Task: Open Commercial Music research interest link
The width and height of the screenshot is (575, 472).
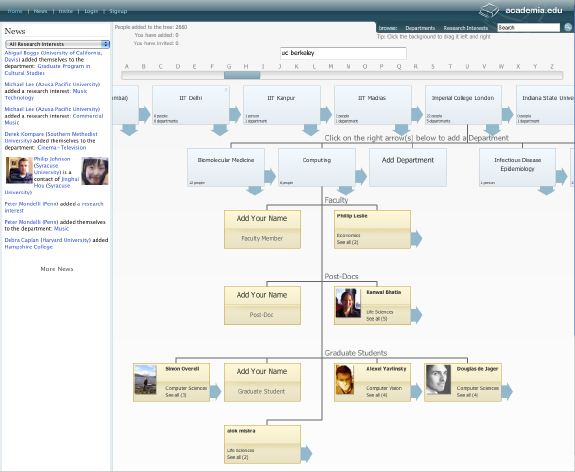Action: coord(54,119)
